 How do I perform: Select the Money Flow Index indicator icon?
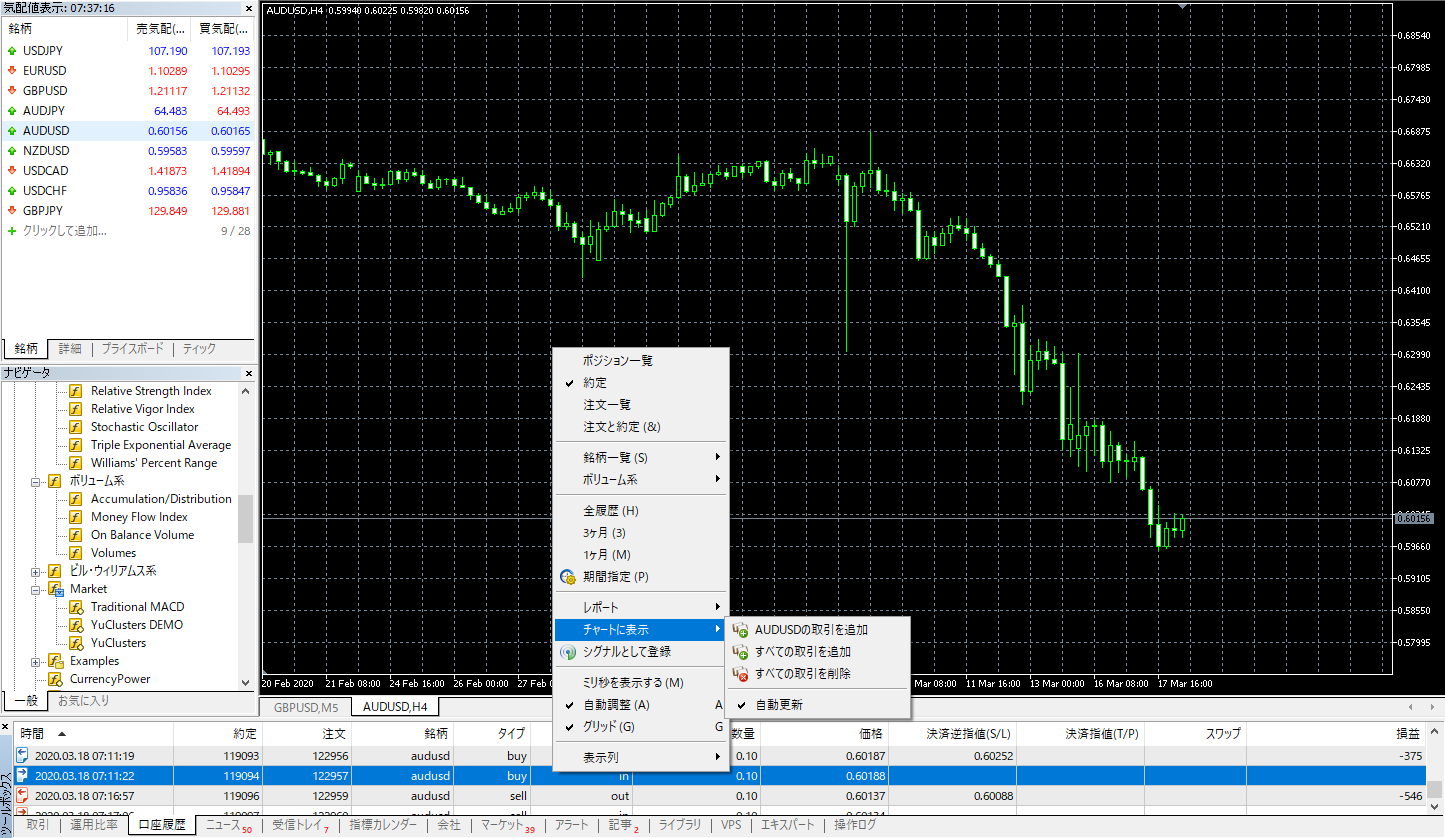75,517
